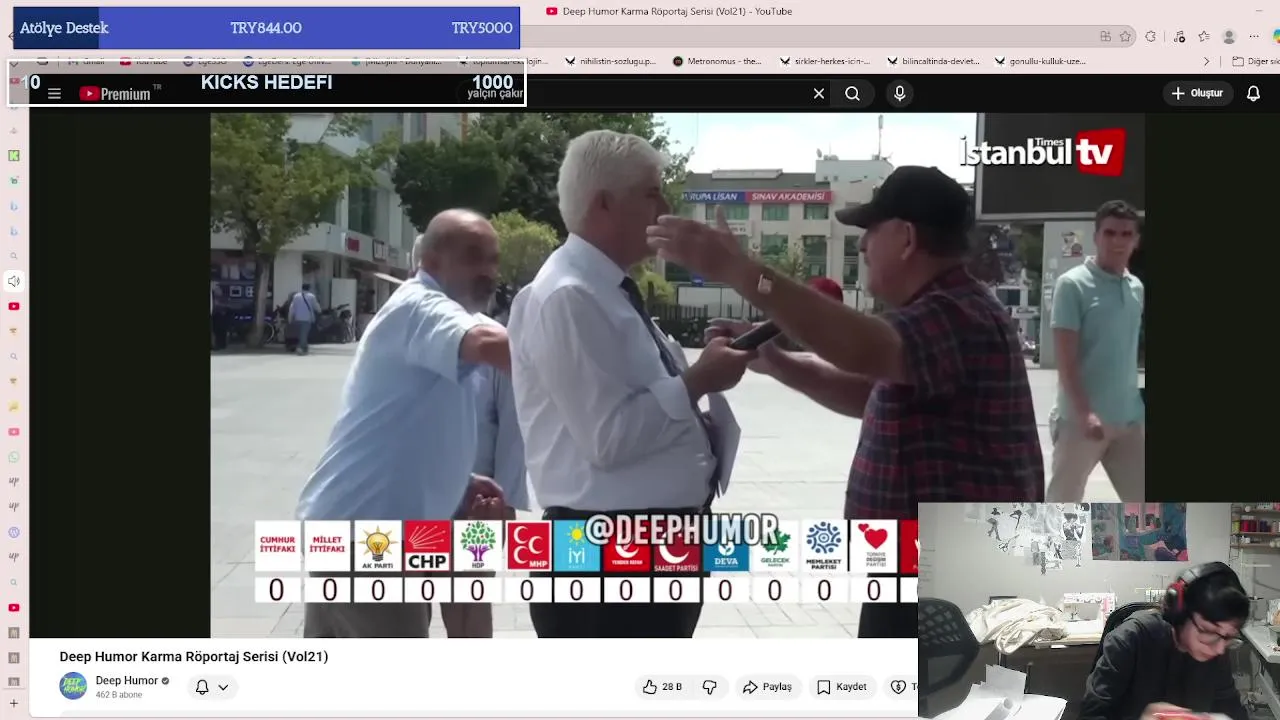
Task: Click the 462 B abone subscriber count
Action: (119, 695)
